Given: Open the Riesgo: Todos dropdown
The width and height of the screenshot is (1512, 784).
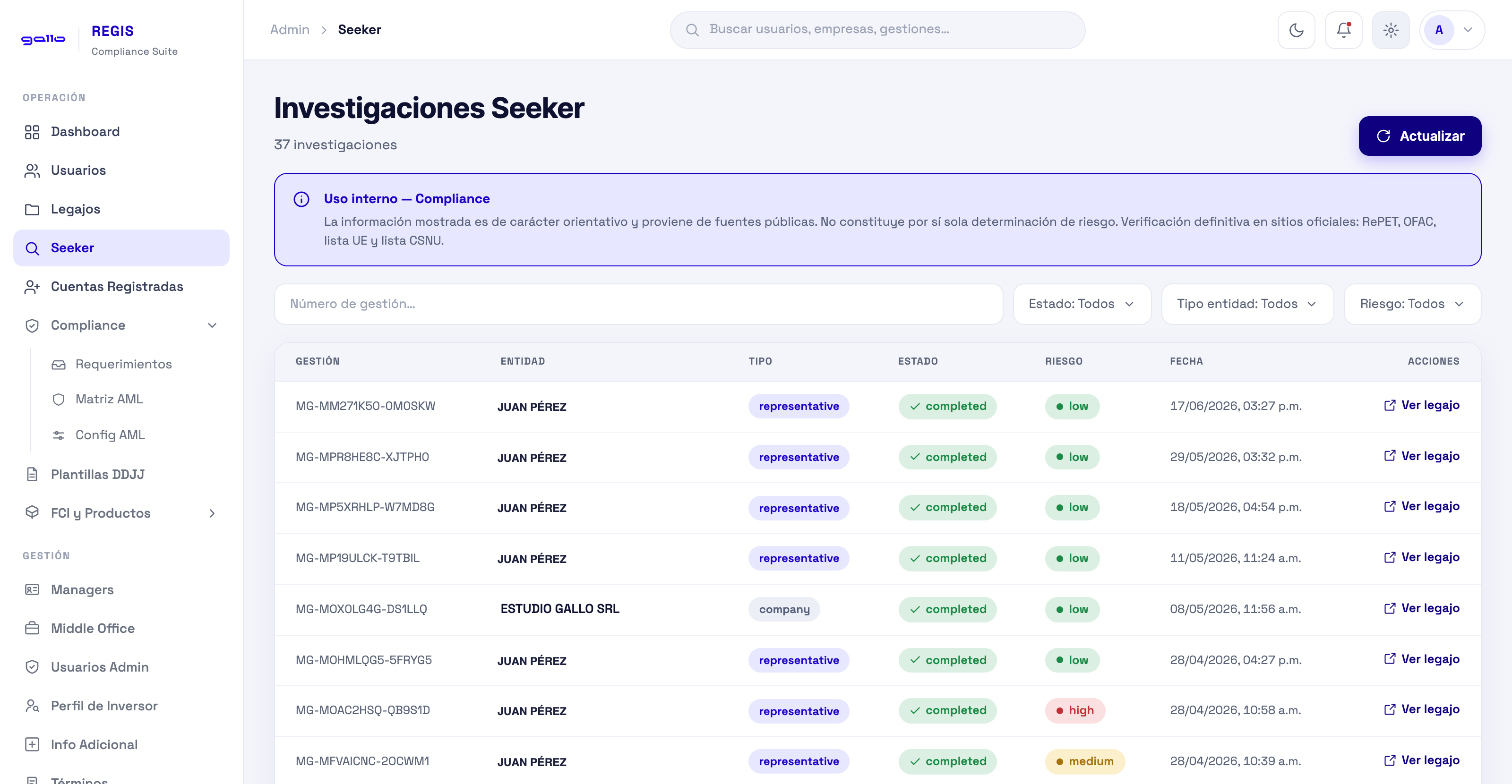Looking at the screenshot, I should [1412, 304].
